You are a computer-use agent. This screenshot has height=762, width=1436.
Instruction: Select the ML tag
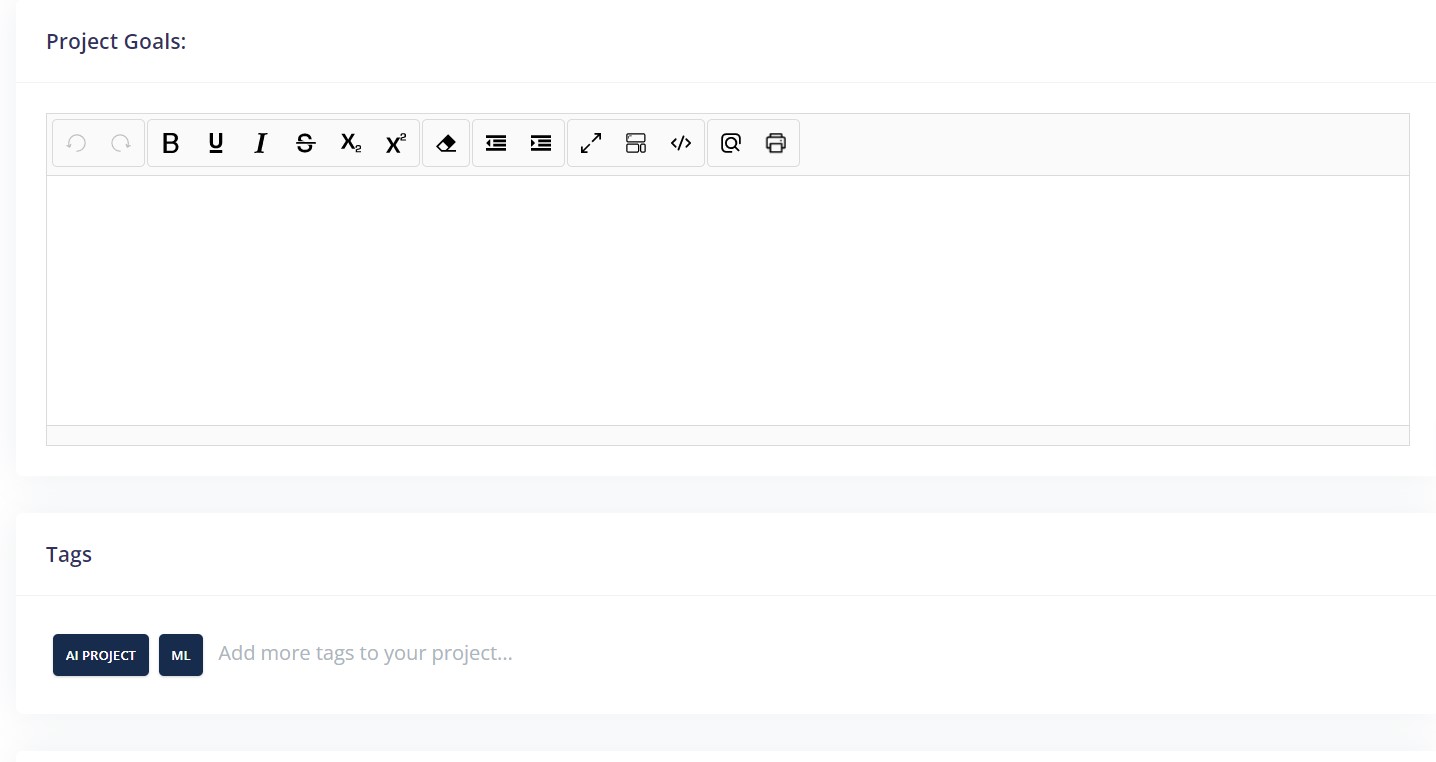181,655
